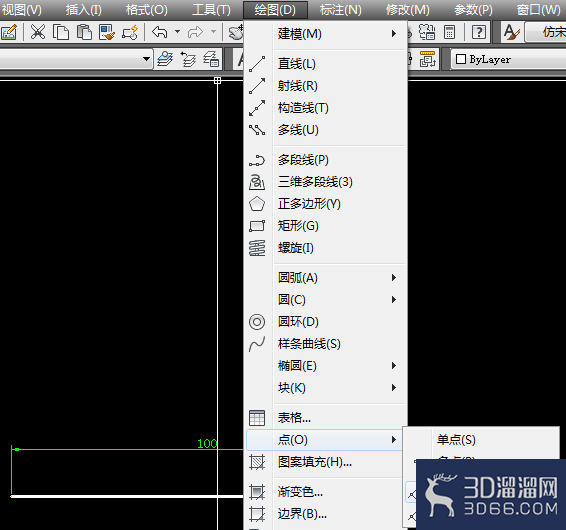
Task: Select 正多边形(Y) polygon command
Action: pyautogui.click(x=326, y=204)
